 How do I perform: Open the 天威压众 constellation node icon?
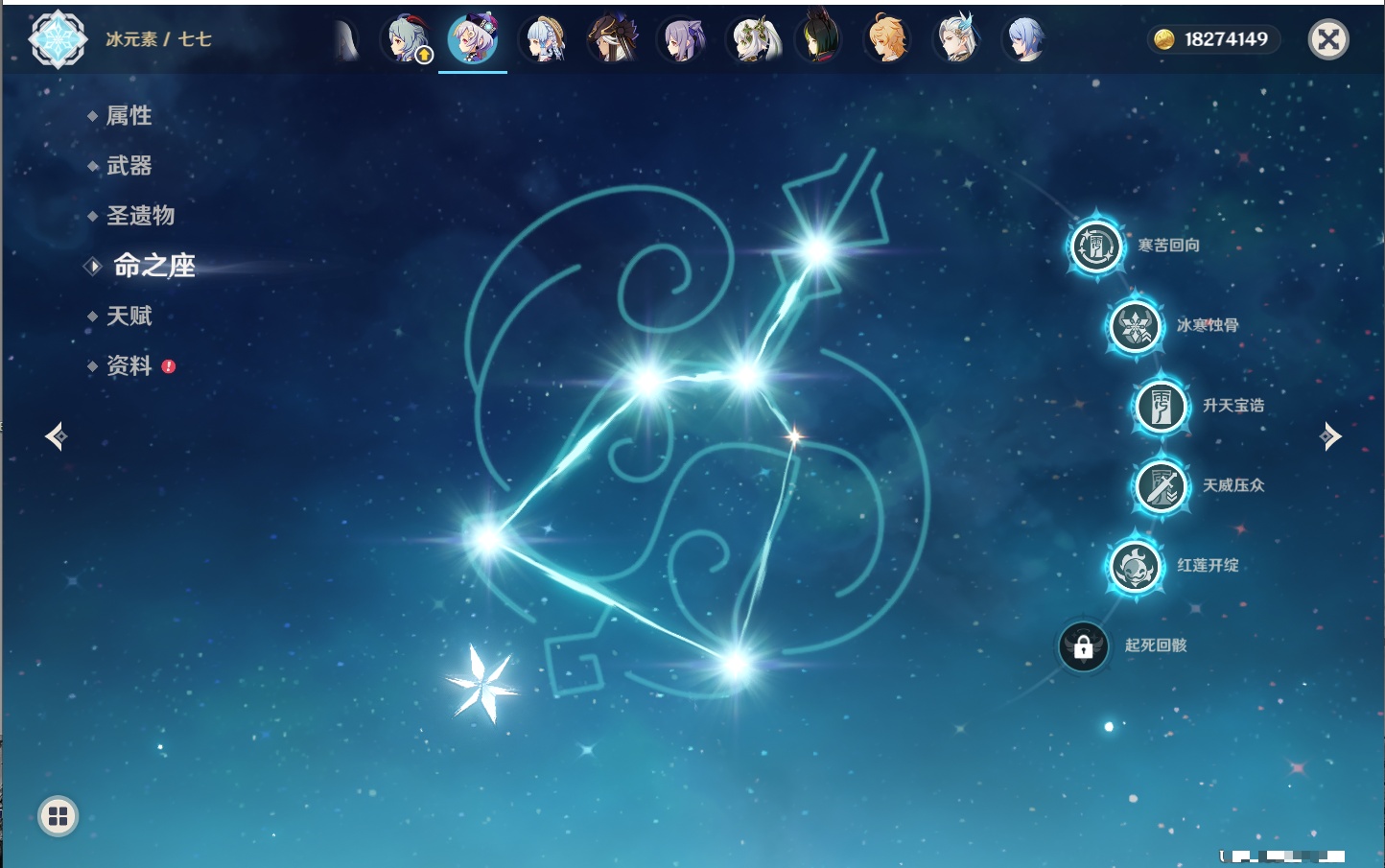1161,485
